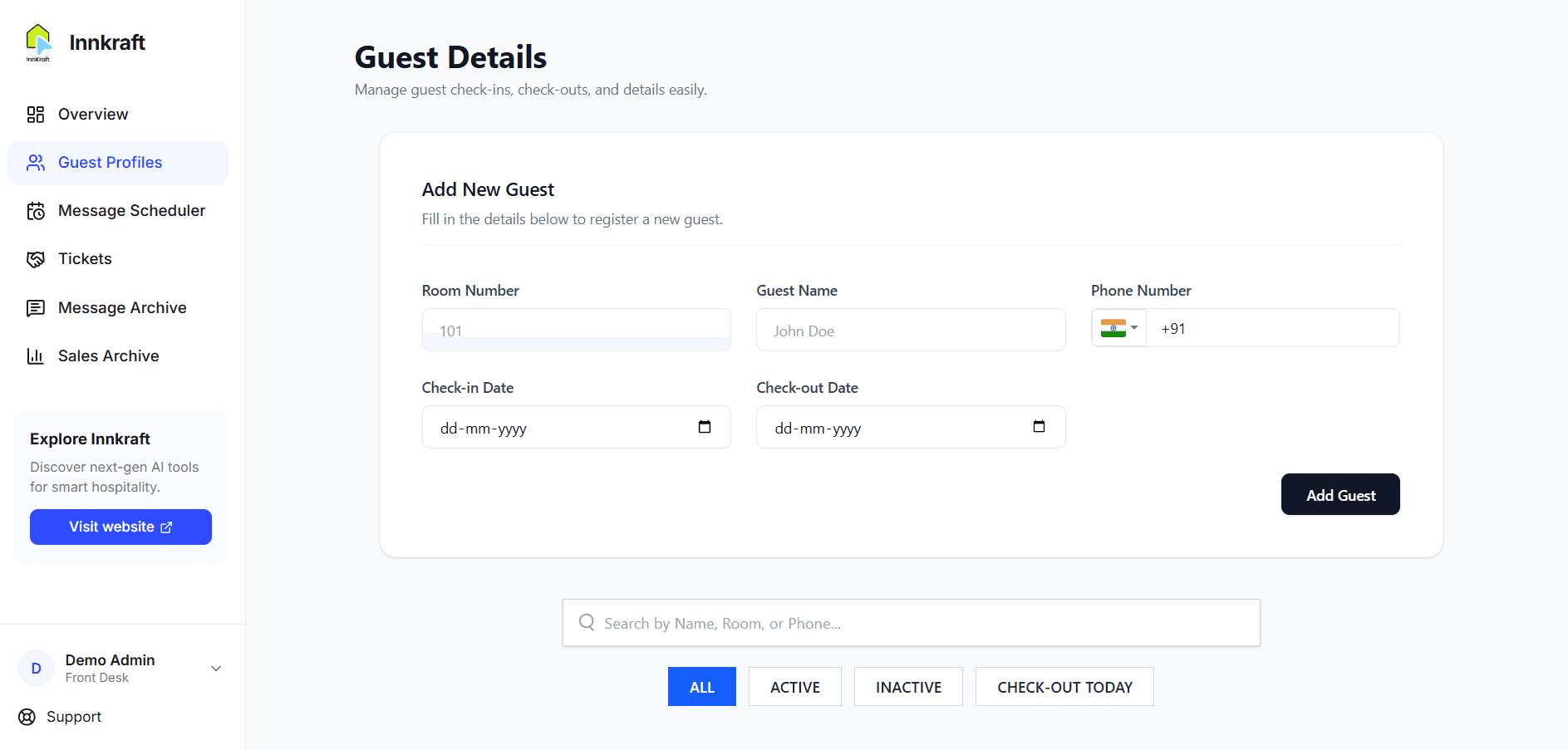Click the Innkraft logo

pyautogui.click(x=38, y=42)
